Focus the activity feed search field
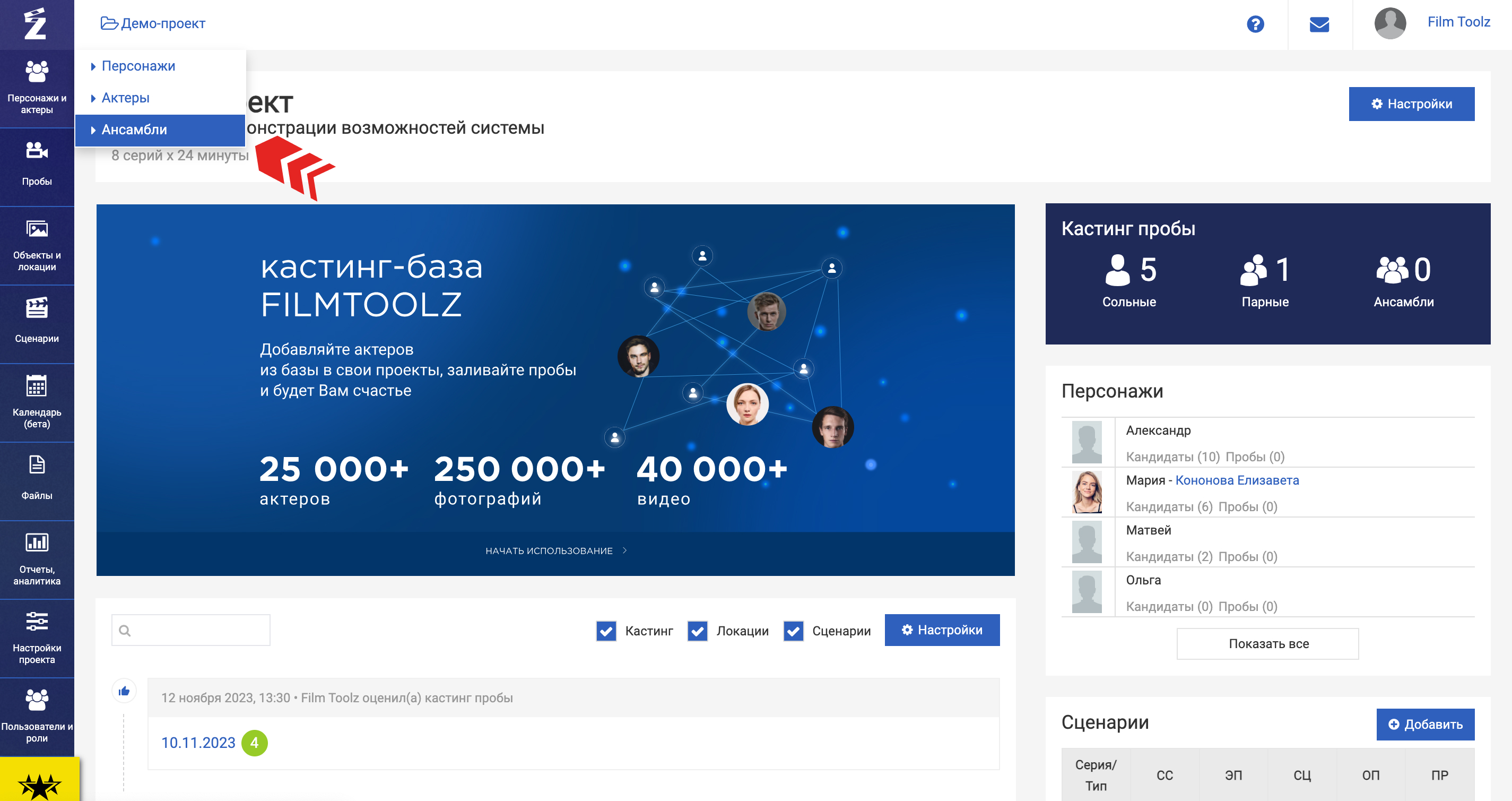 [191, 630]
